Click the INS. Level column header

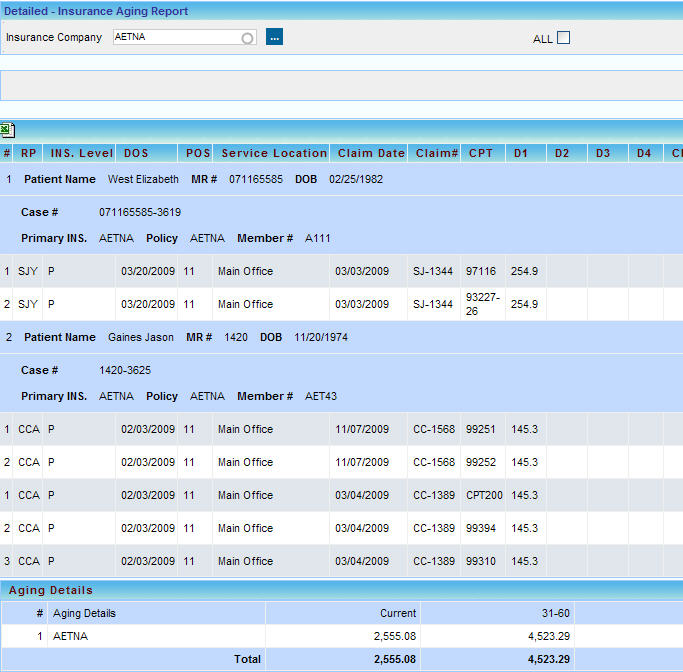pyautogui.click(x=82, y=153)
